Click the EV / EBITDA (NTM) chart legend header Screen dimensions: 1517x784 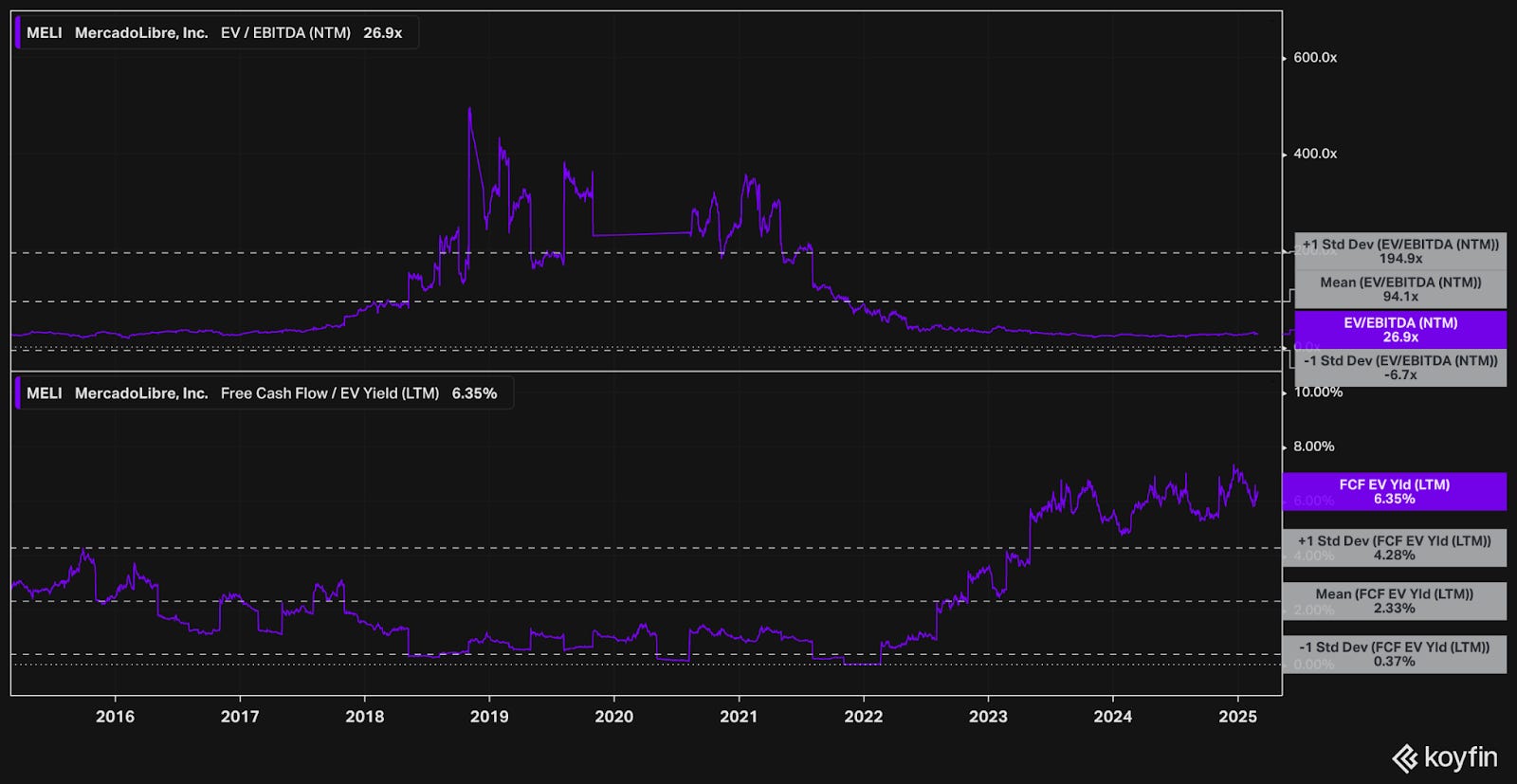tap(216, 32)
